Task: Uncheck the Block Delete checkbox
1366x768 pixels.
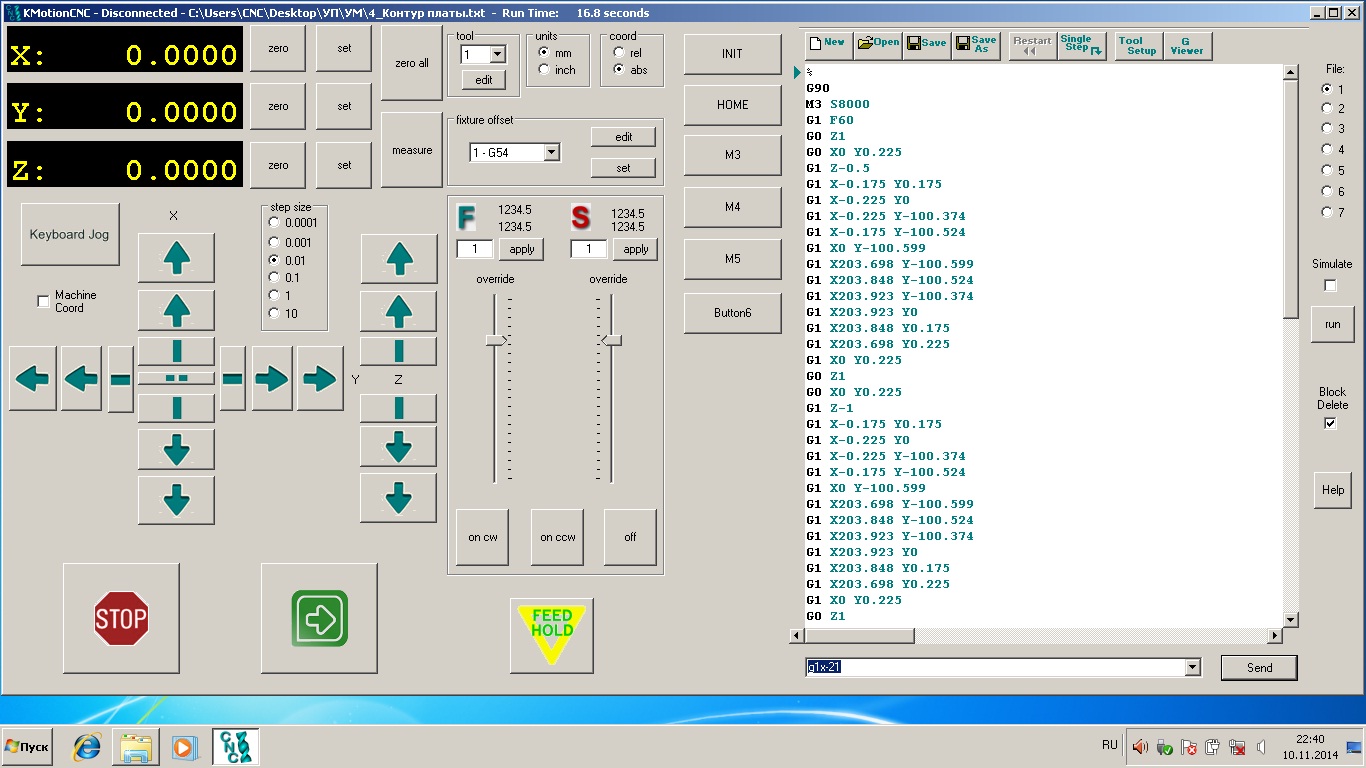Action: pos(1330,423)
